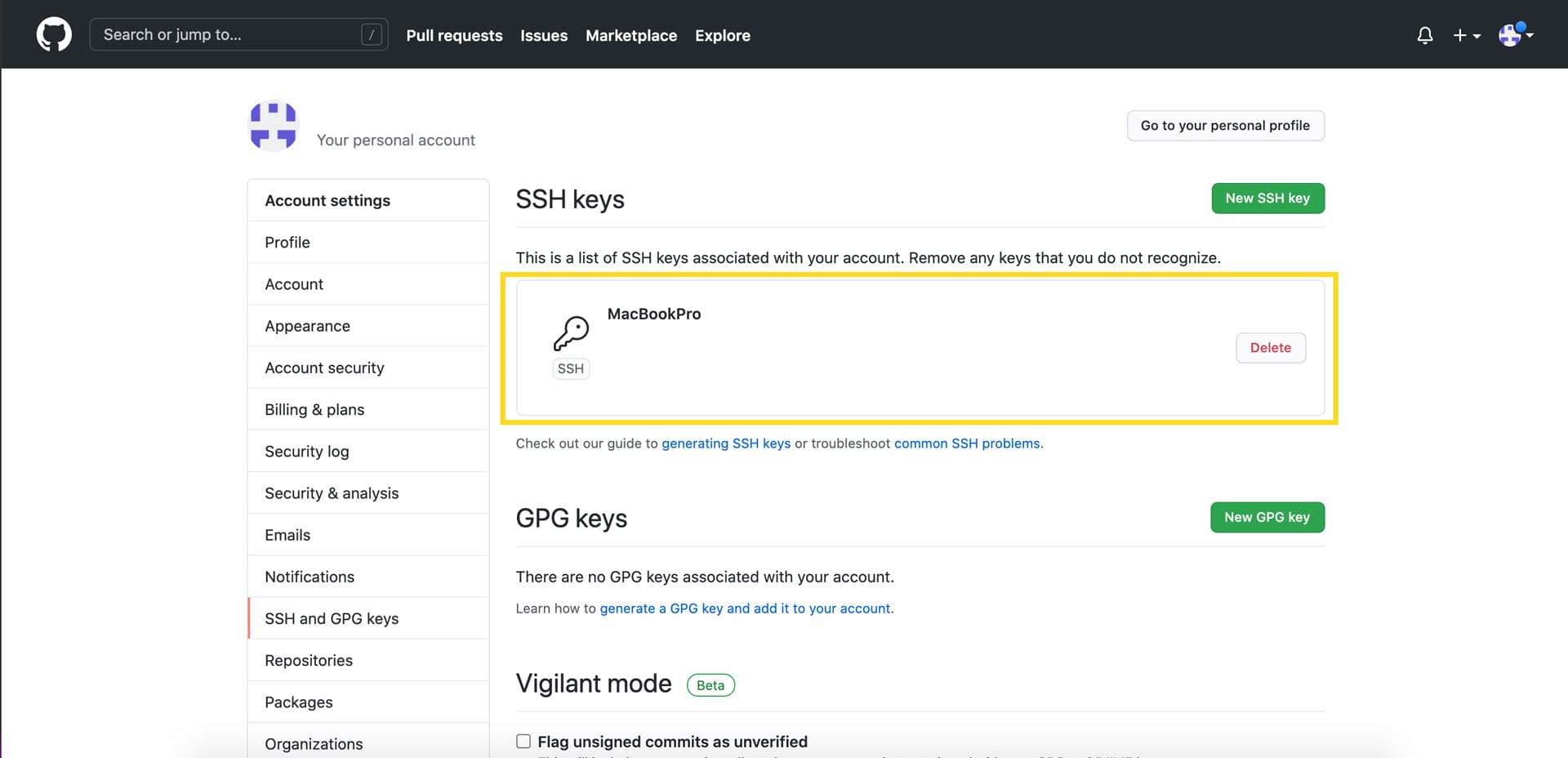Screen dimensions: 1568x758
Task: Click the plus icon in the header
Action: (x=1459, y=35)
